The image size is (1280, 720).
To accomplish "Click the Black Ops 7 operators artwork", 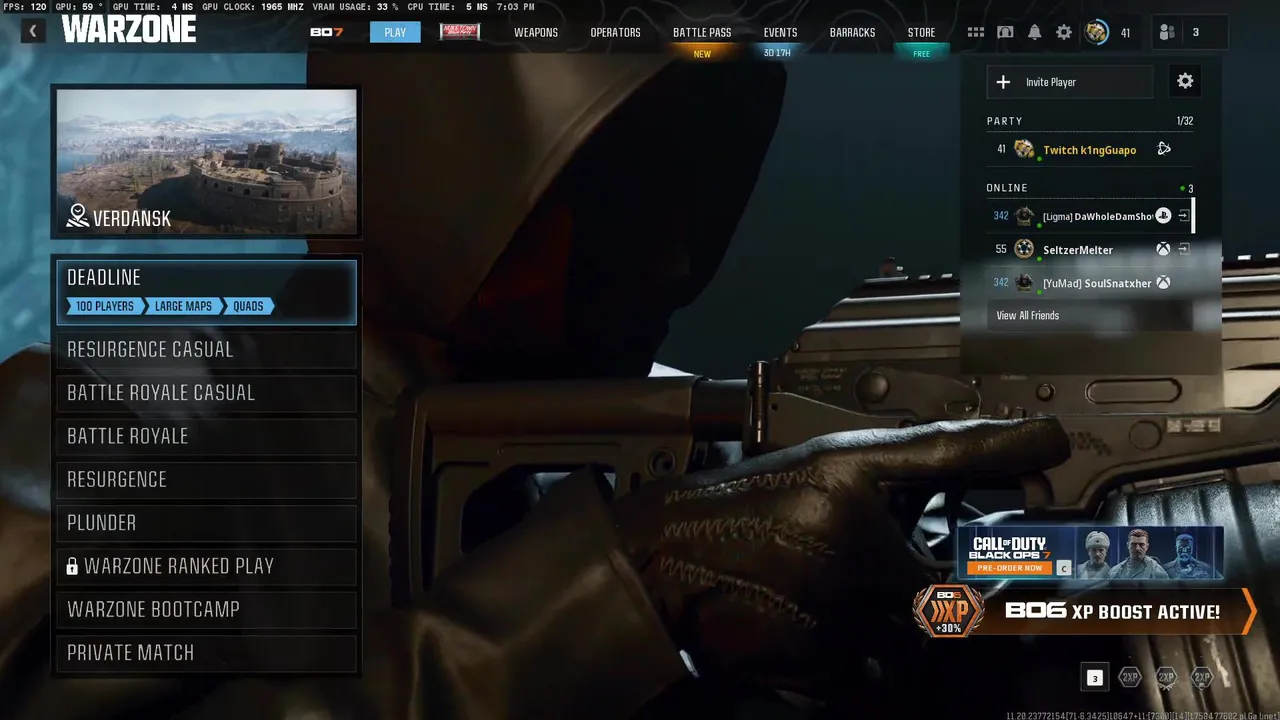I will point(1150,552).
